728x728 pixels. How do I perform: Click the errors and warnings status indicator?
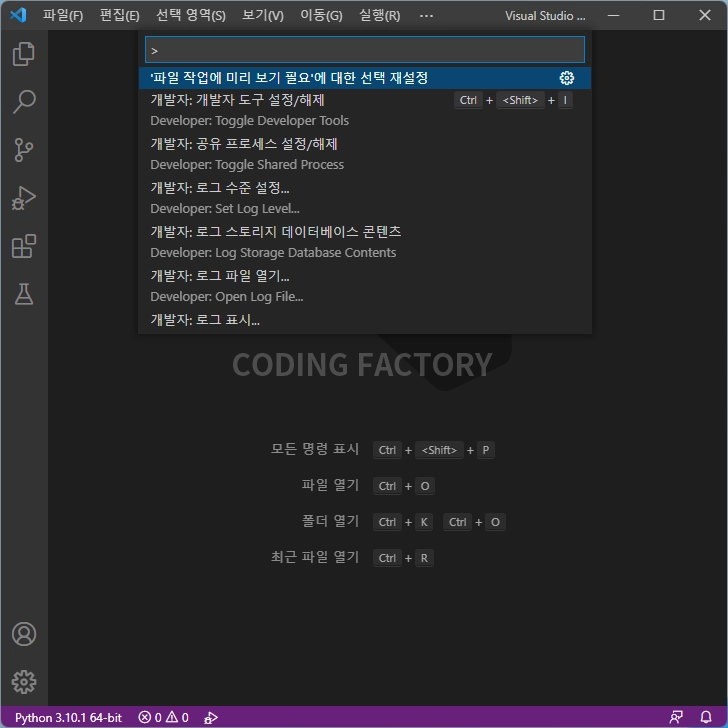(163, 718)
